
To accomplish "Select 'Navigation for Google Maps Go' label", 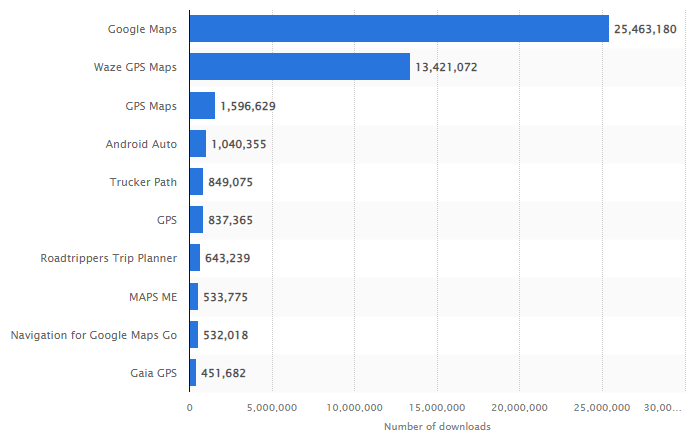I will 94,335.
